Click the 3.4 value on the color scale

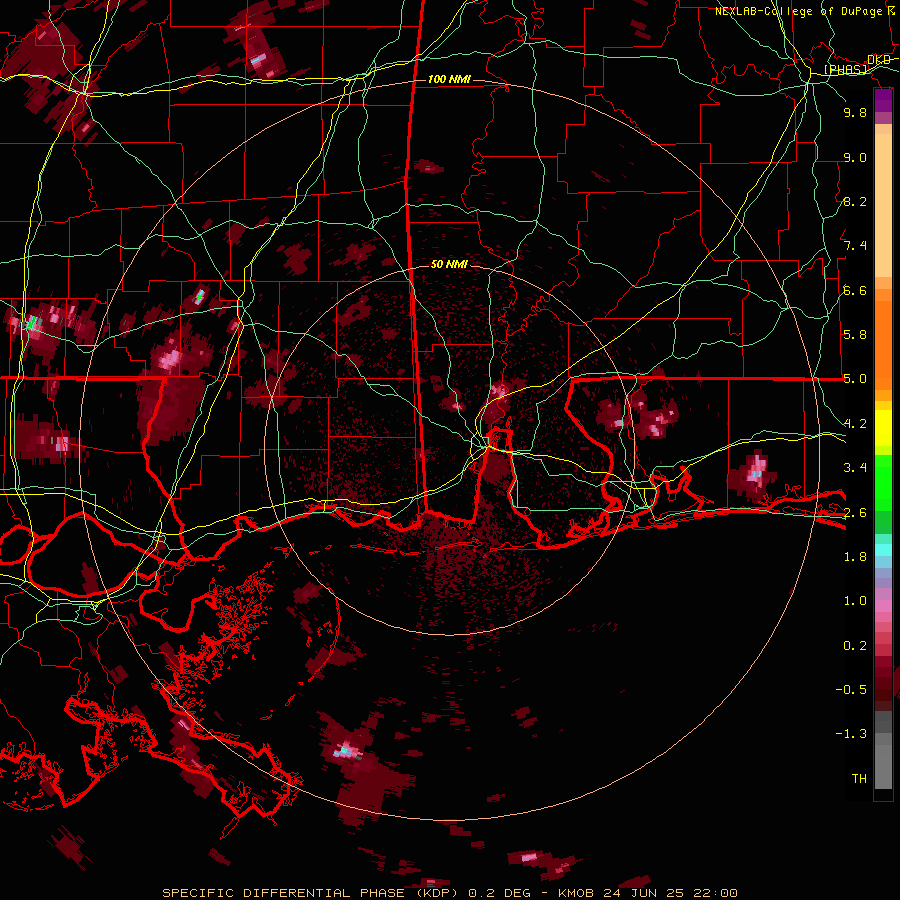click(x=855, y=468)
